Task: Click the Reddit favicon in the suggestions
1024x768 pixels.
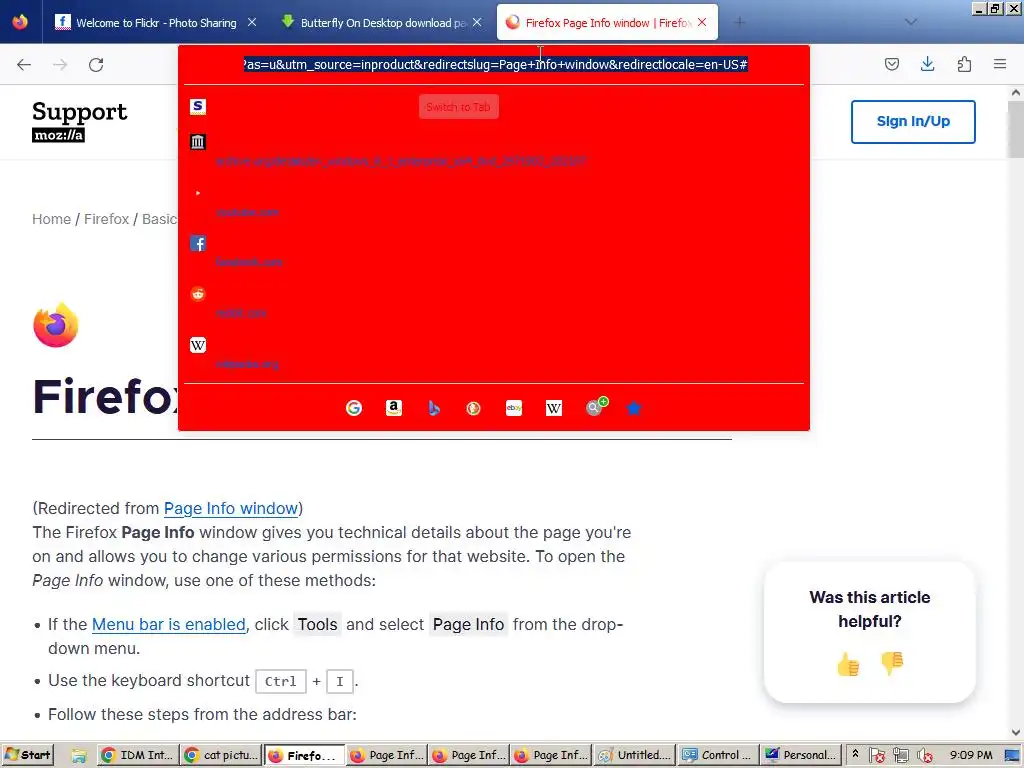Action: [x=198, y=294]
